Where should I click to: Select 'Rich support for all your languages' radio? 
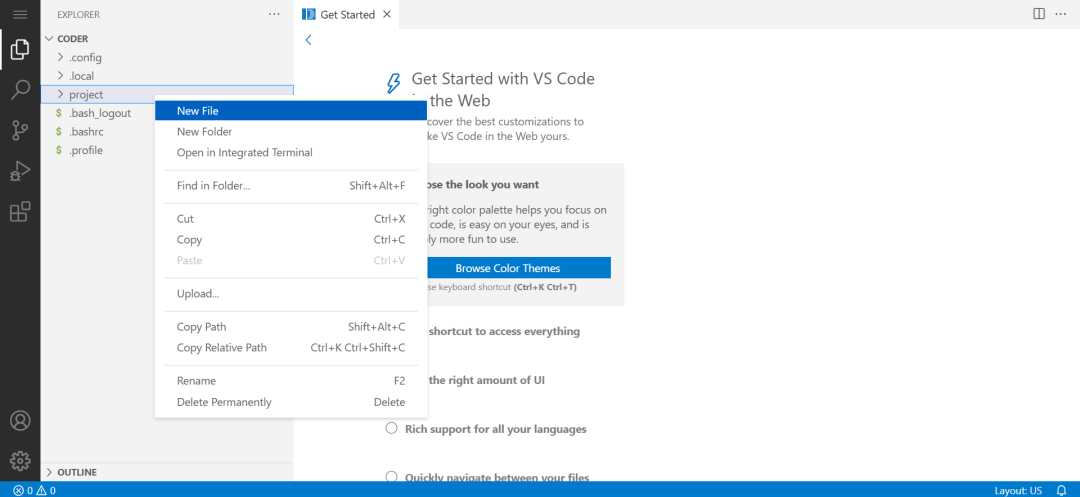(391, 428)
